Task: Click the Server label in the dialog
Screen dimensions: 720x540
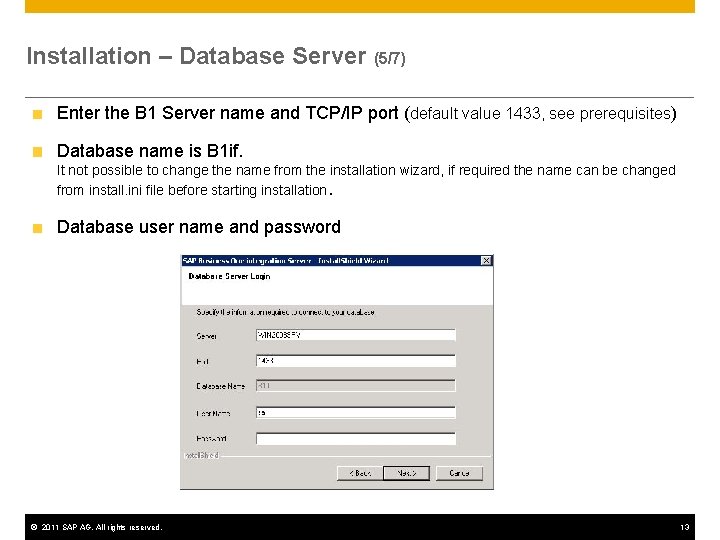Action: click(x=207, y=336)
